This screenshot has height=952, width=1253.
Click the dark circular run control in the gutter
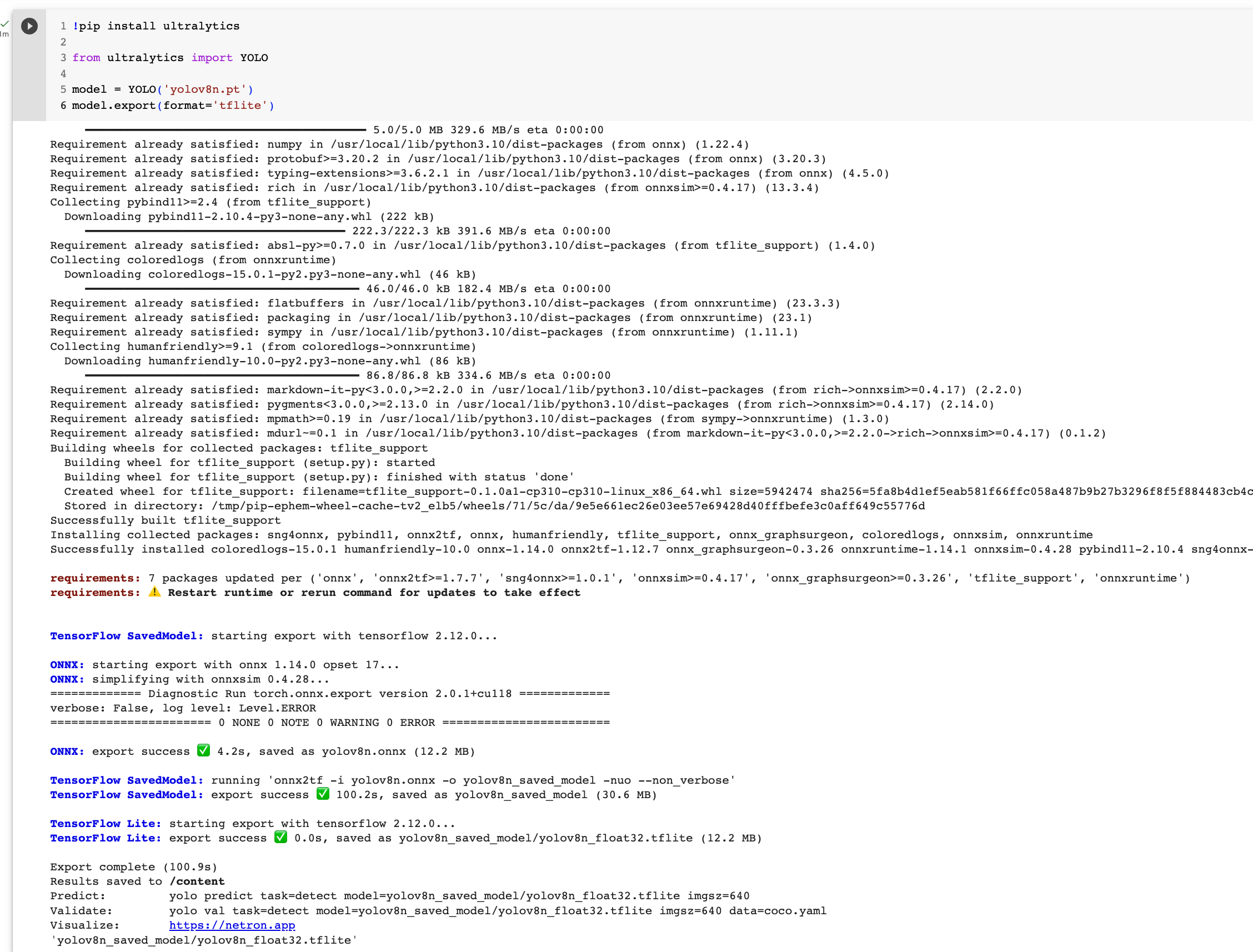coord(29,26)
